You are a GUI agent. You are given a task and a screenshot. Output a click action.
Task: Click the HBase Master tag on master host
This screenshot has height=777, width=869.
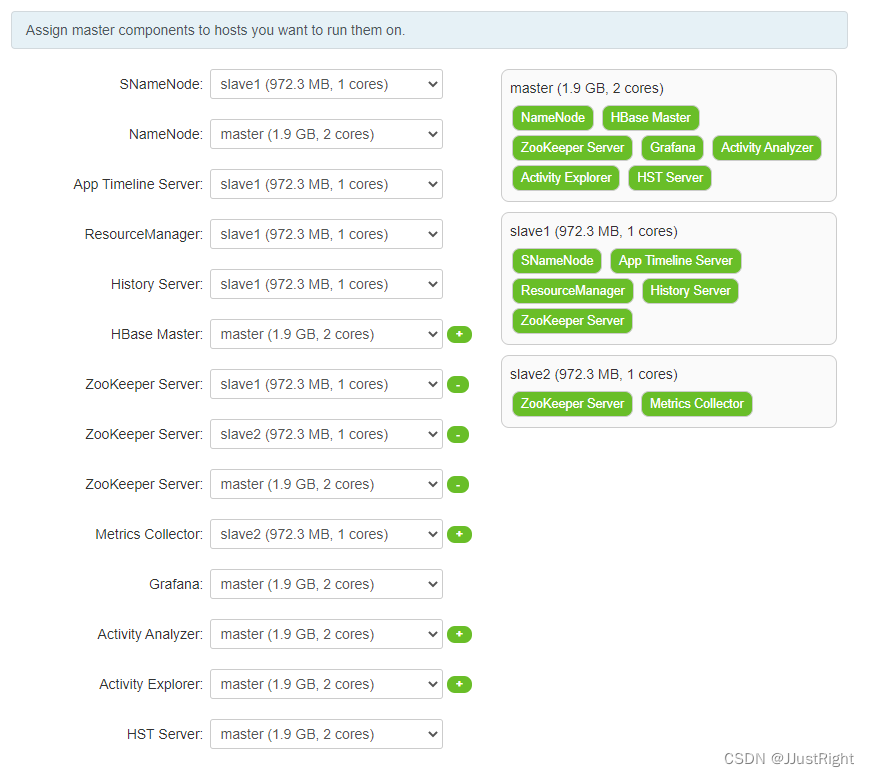coord(651,117)
